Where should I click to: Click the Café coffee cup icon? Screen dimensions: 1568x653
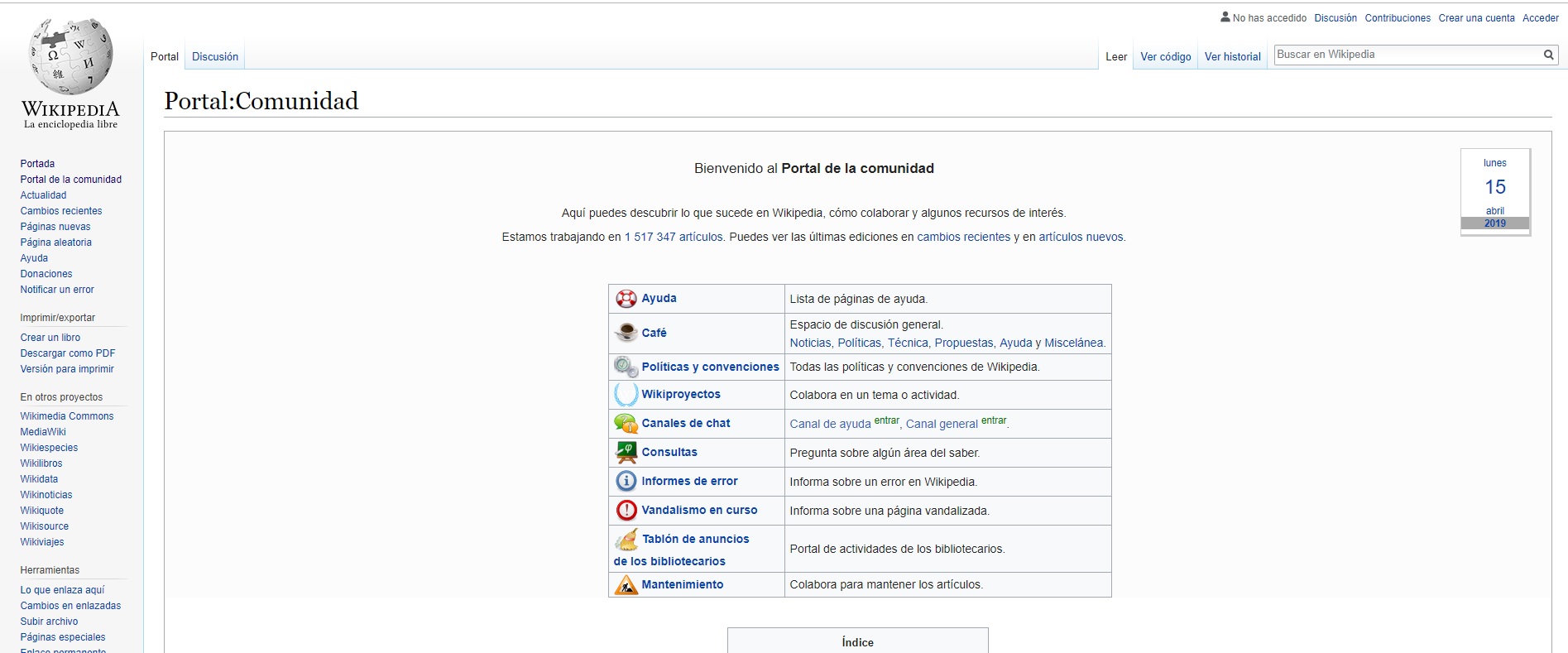click(x=626, y=333)
